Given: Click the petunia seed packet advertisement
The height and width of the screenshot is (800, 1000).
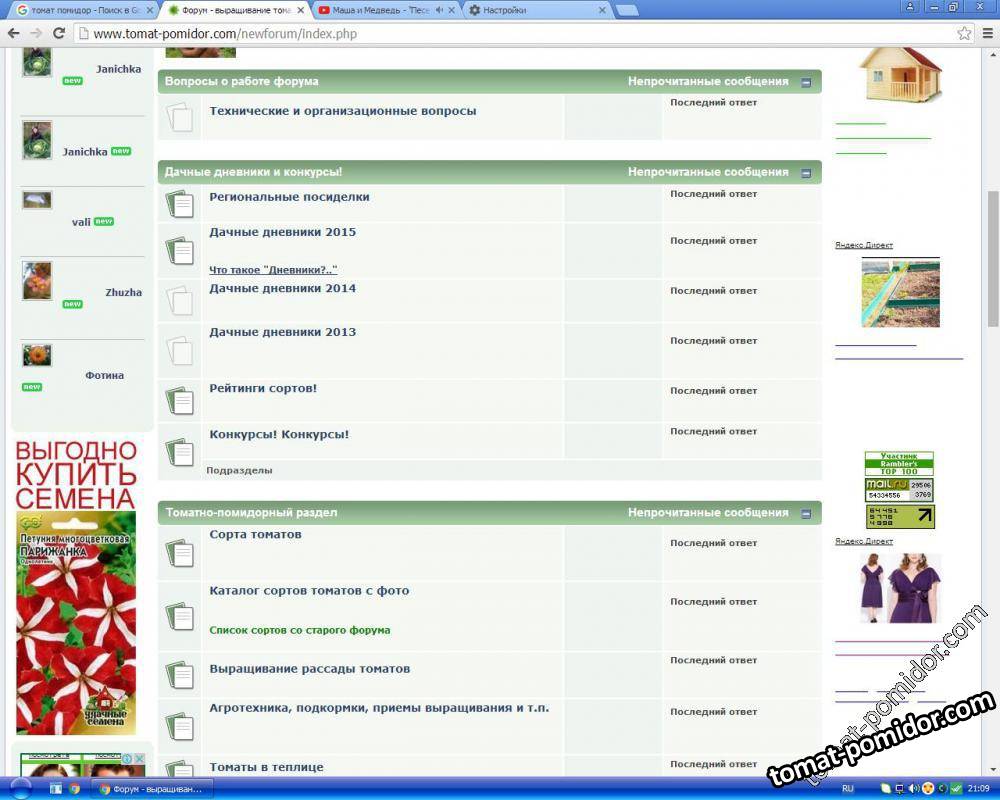Looking at the screenshot, I should pos(76,620).
